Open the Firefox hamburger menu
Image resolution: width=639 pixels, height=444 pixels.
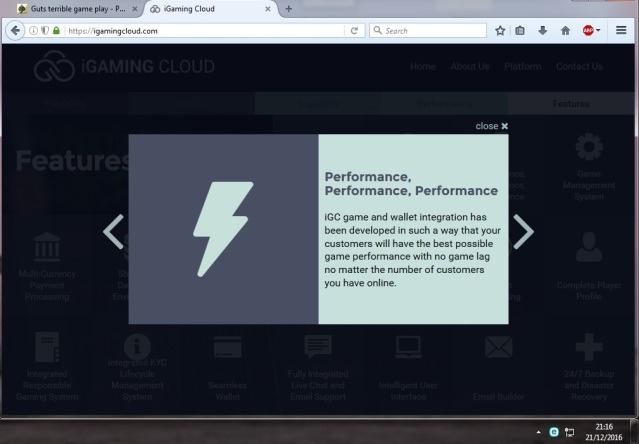click(x=621, y=30)
